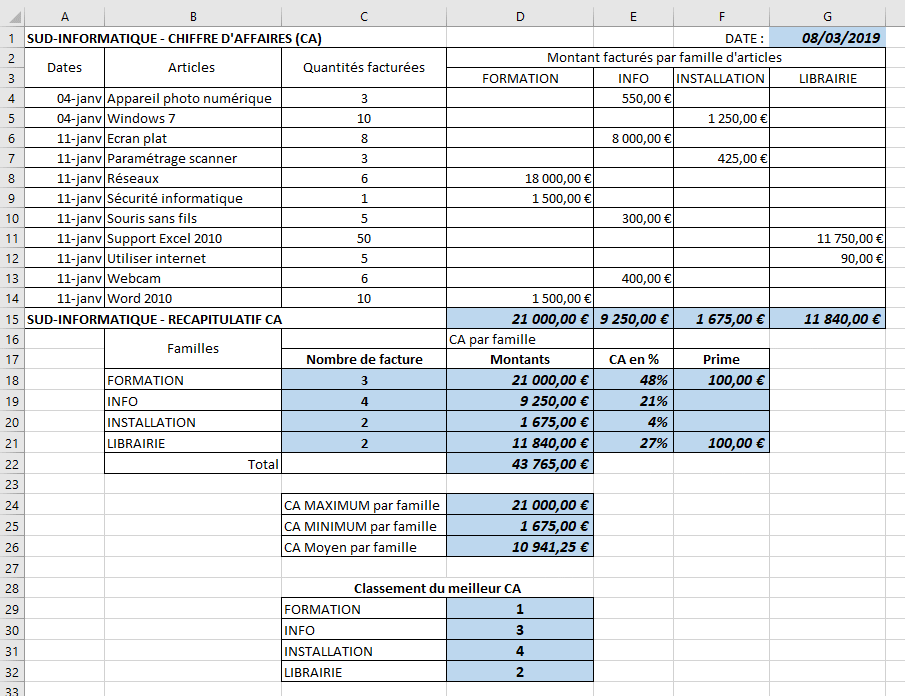Select the 'Prime' column header cell
905x696 pixels.
click(x=721, y=359)
